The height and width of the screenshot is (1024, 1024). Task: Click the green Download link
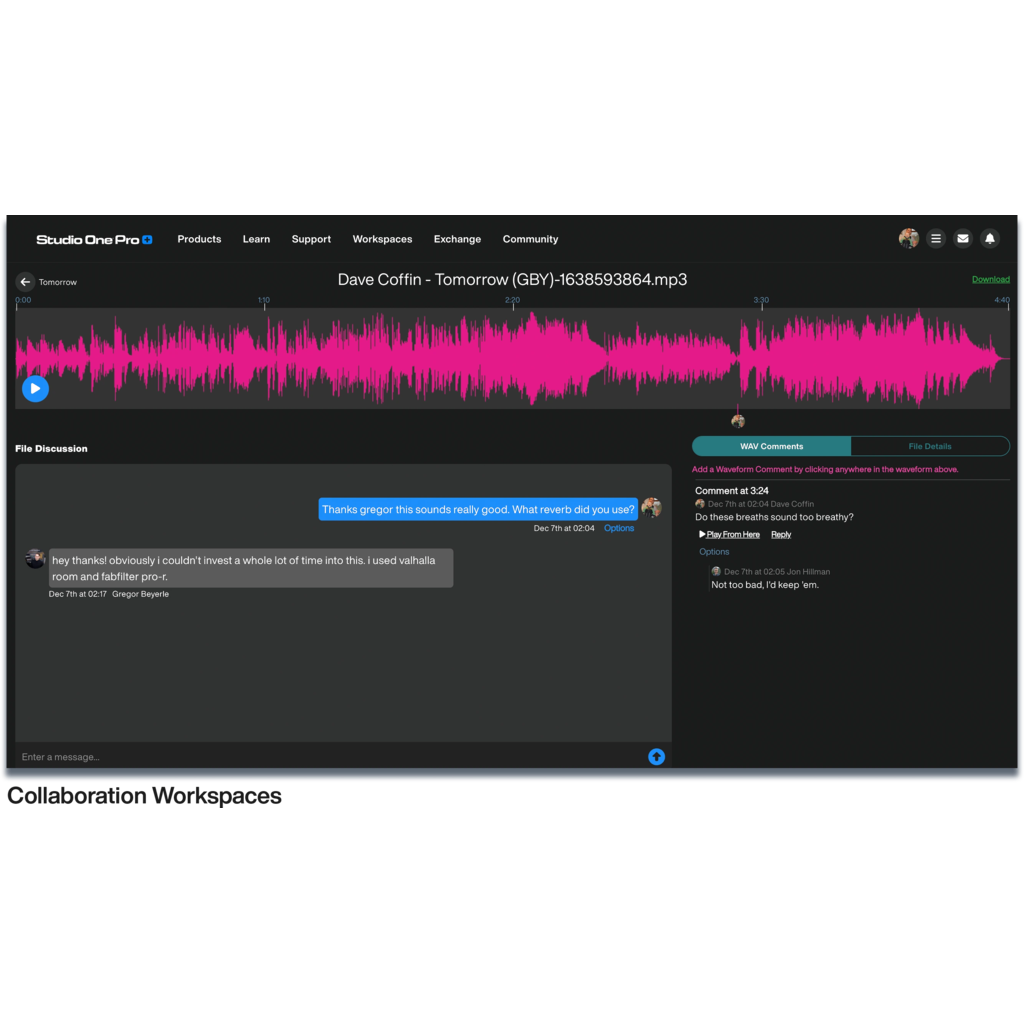[x=990, y=280]
